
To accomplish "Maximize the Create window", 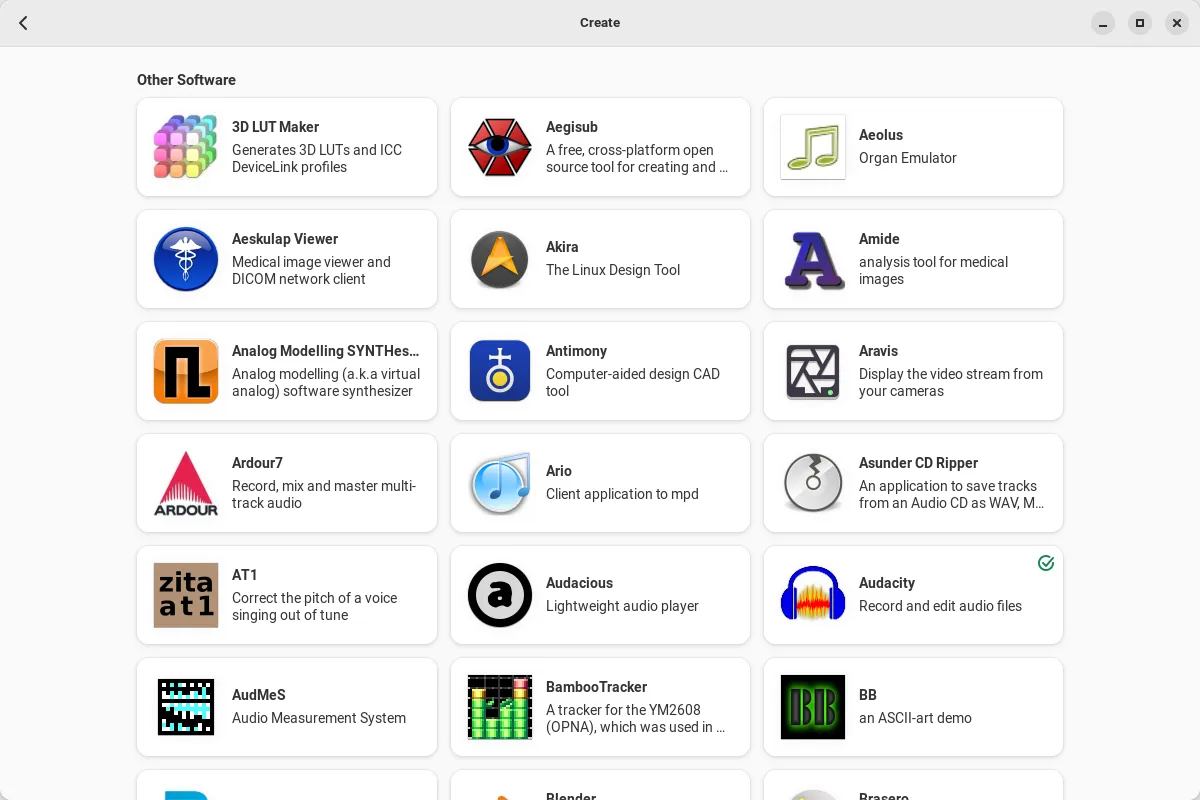I will 1140,23.
